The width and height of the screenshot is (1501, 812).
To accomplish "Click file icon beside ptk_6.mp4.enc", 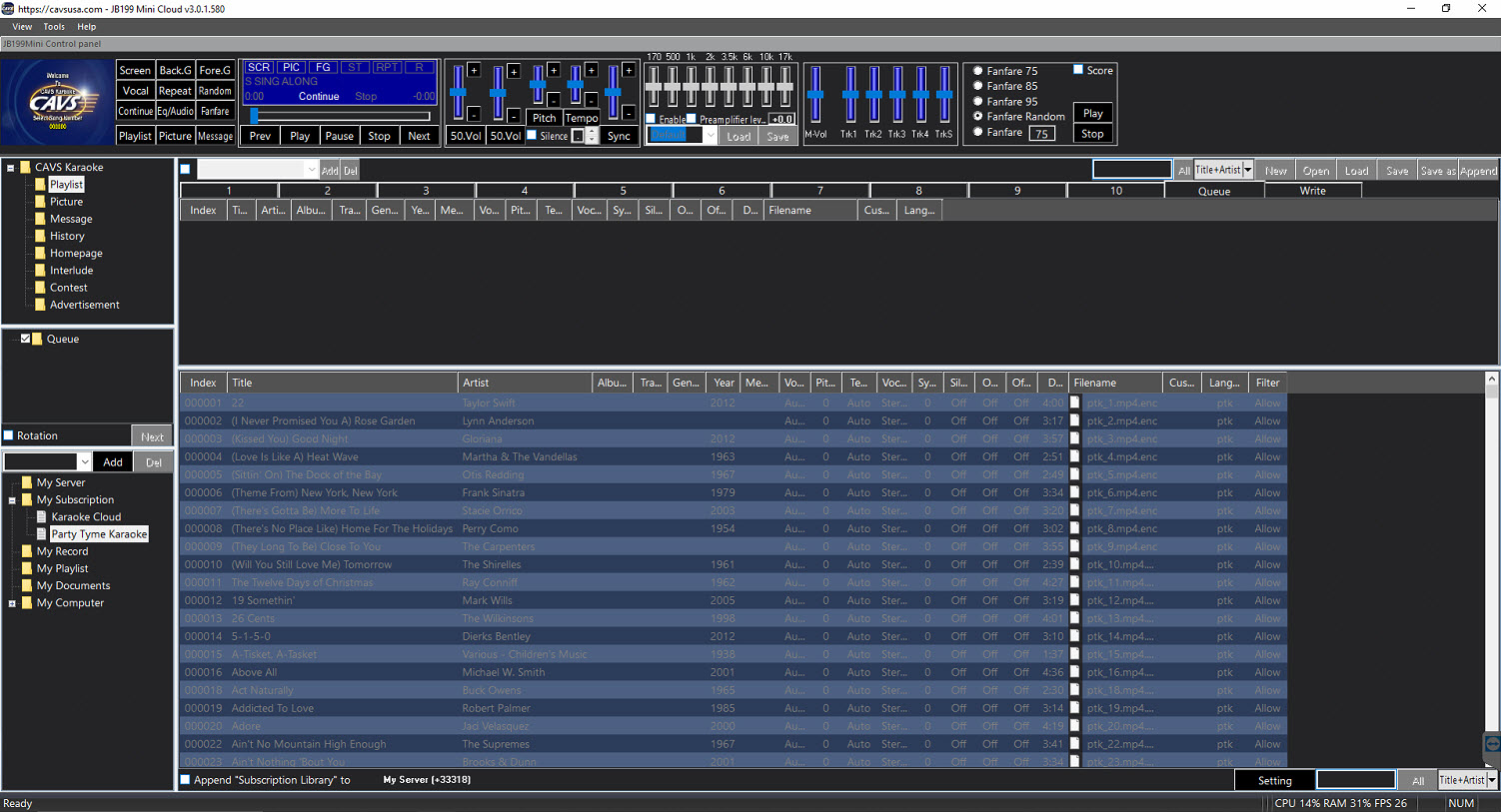I will click(1075, 492).
